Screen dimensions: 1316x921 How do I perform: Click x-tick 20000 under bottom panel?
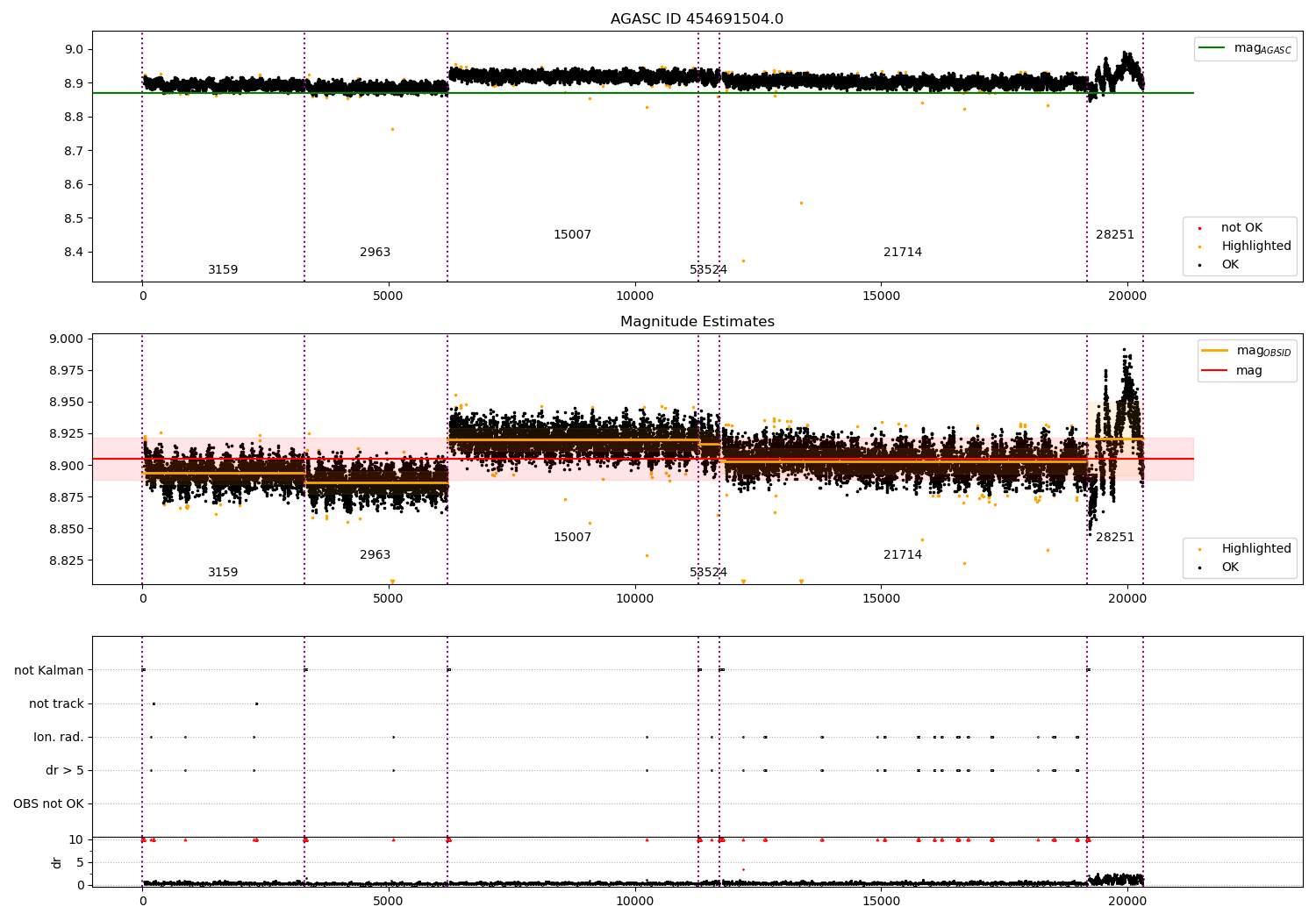tap(1127, 900)
